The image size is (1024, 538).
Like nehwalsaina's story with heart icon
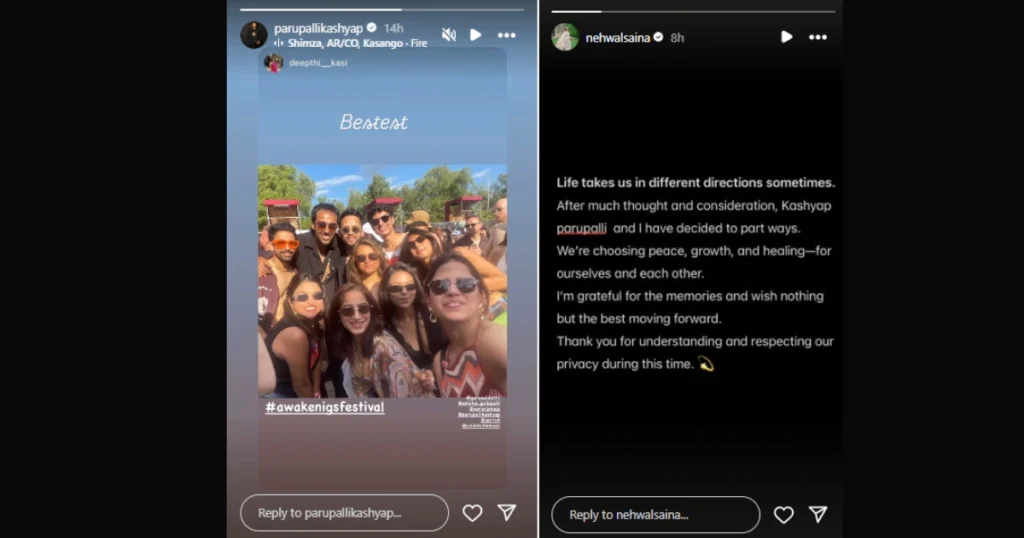tap(784, 515)
